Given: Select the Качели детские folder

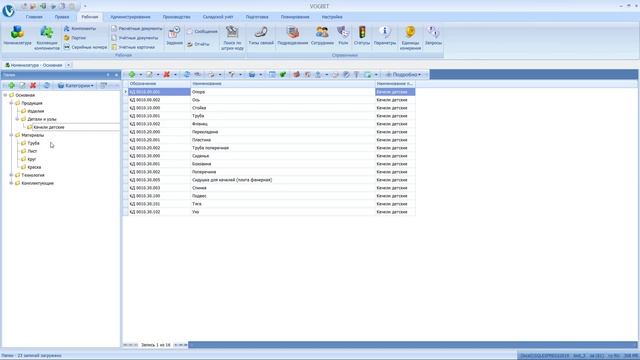Looking at the screenshot, I should click(49, 127).
